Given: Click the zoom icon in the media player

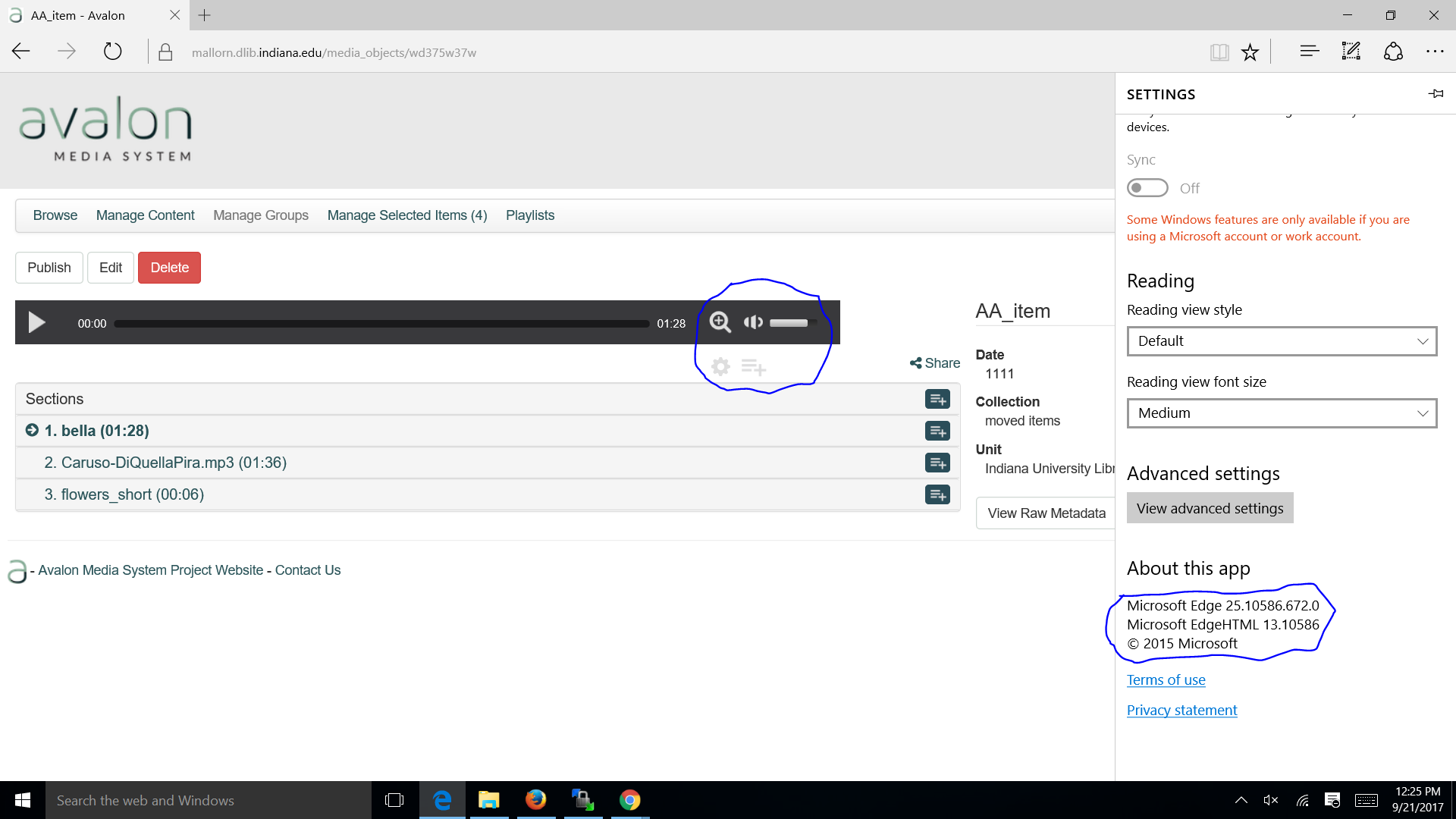Looking at the screenshot, I should [x=720, y=322].
